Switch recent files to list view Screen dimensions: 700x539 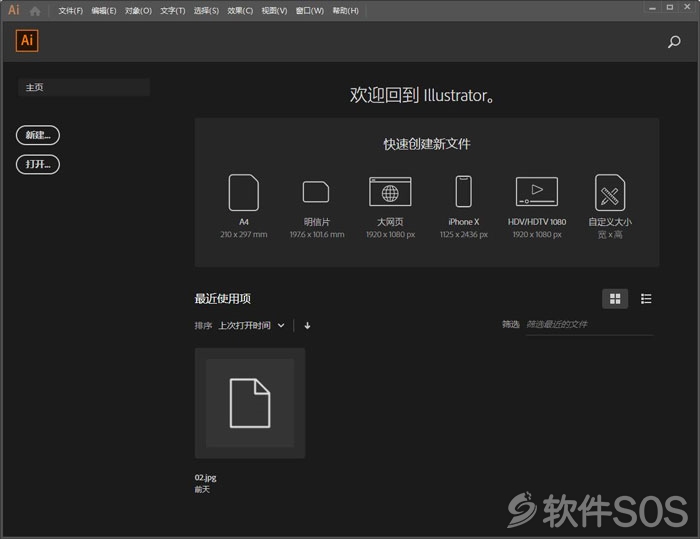pyautogui.click(x=646, y=299)
